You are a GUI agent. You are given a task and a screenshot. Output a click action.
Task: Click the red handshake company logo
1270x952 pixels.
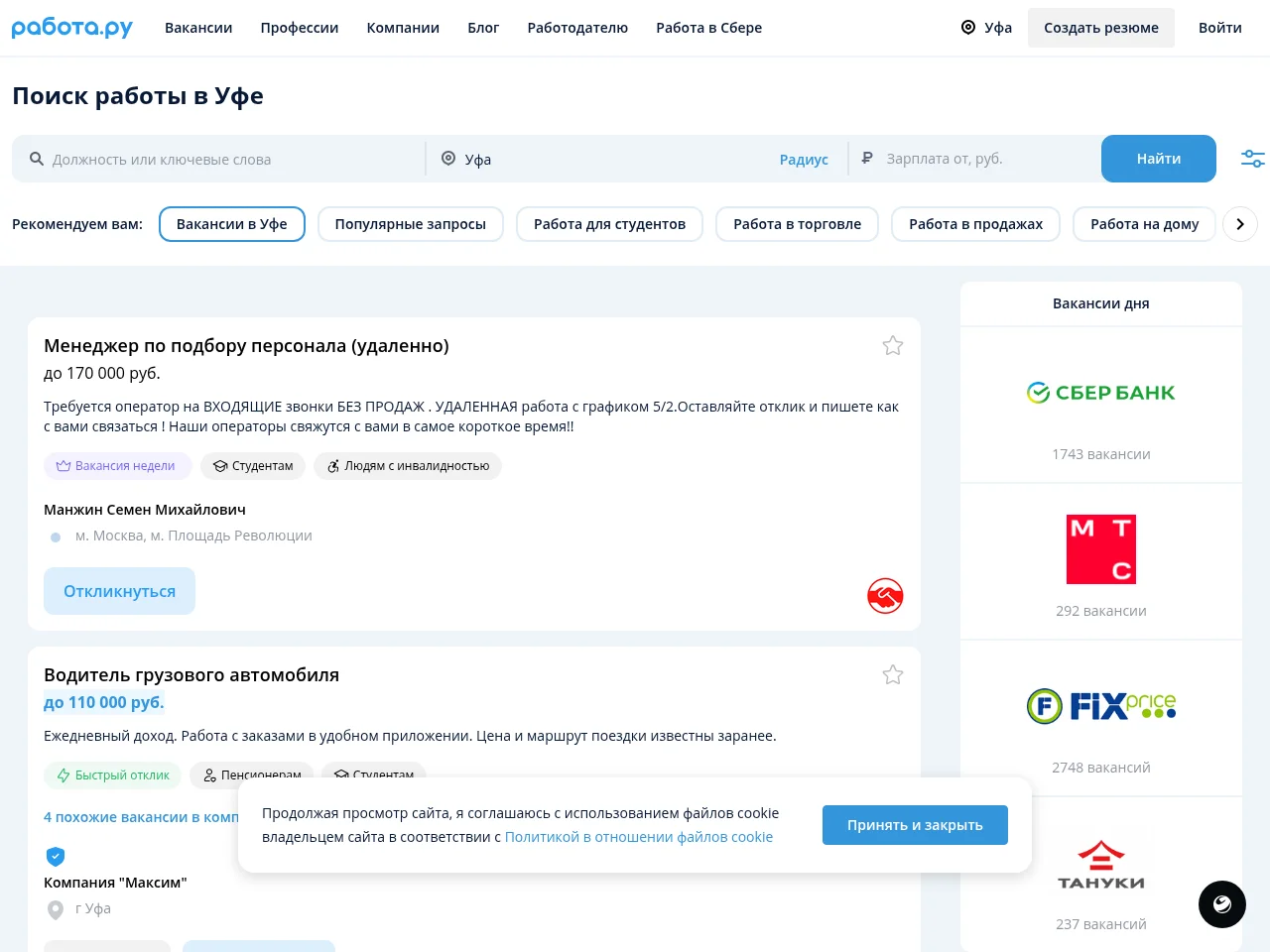tap(885, 596)
